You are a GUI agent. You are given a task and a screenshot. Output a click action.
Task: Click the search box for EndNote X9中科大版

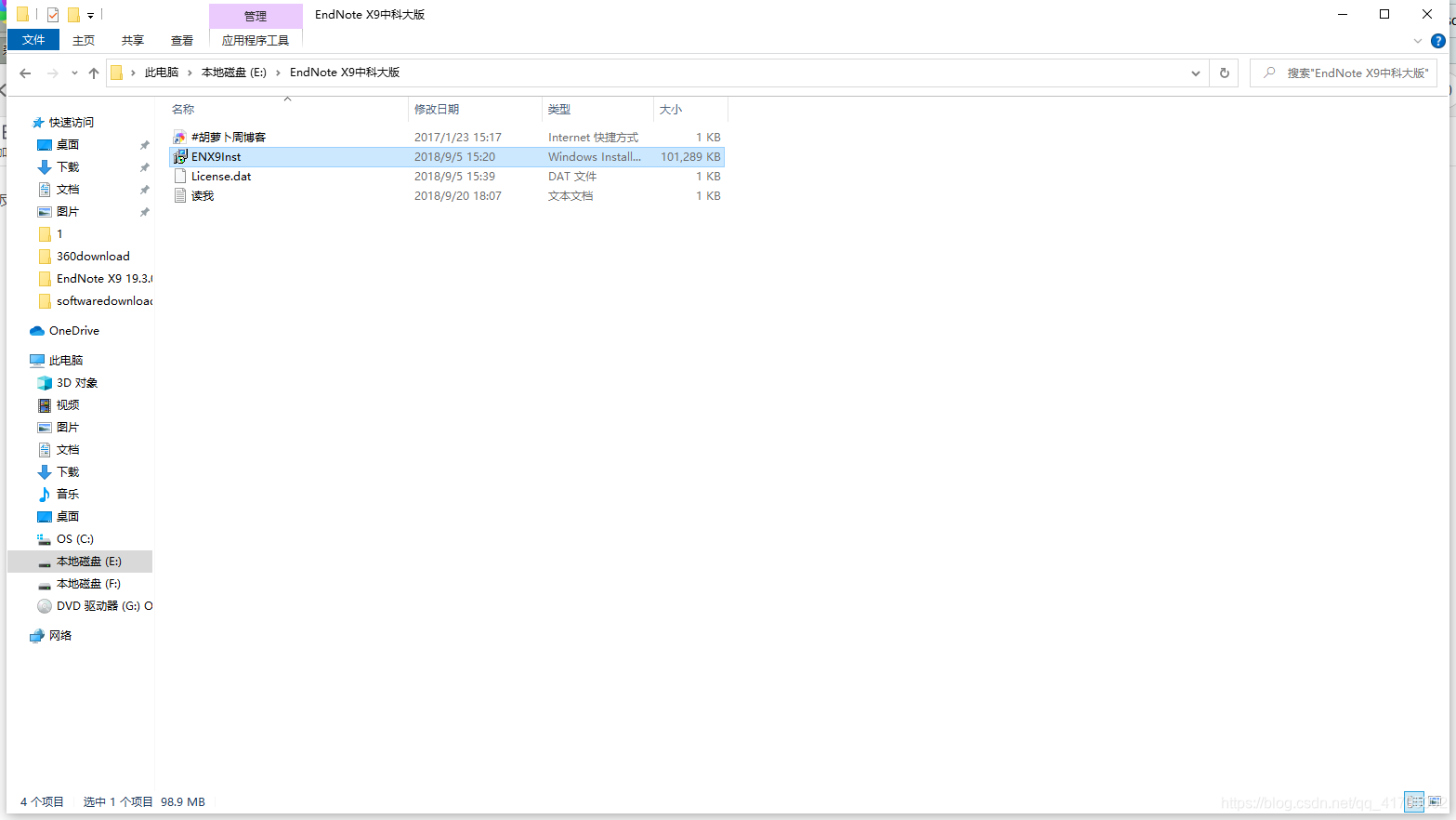(1344, 73)
